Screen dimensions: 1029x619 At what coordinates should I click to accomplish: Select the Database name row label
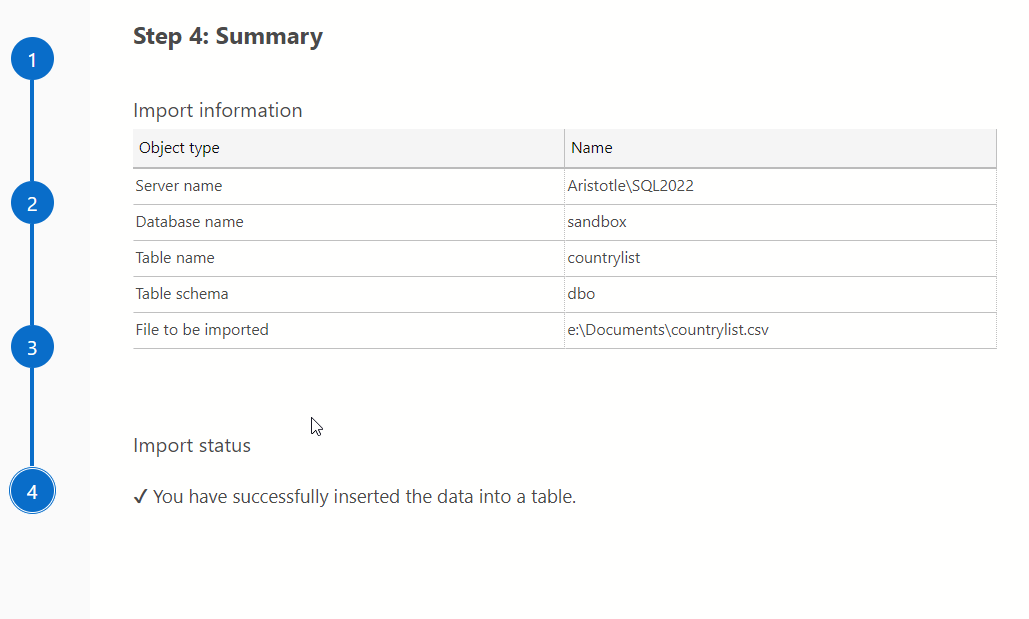(189, 222)
